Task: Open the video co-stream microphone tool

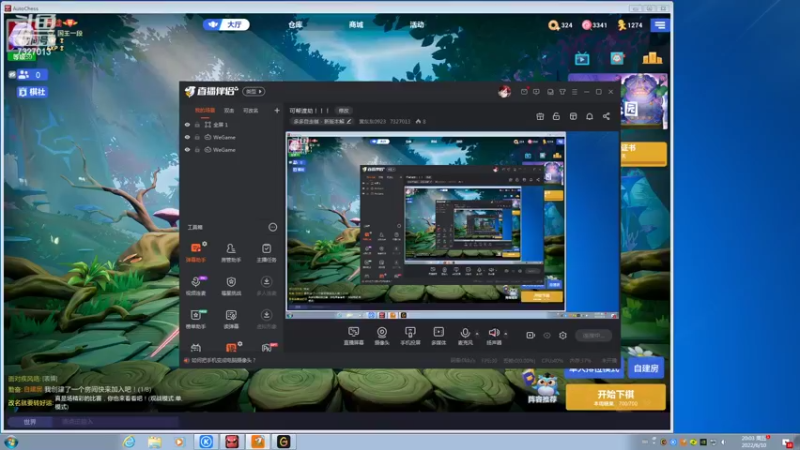Action: [196, 286]
